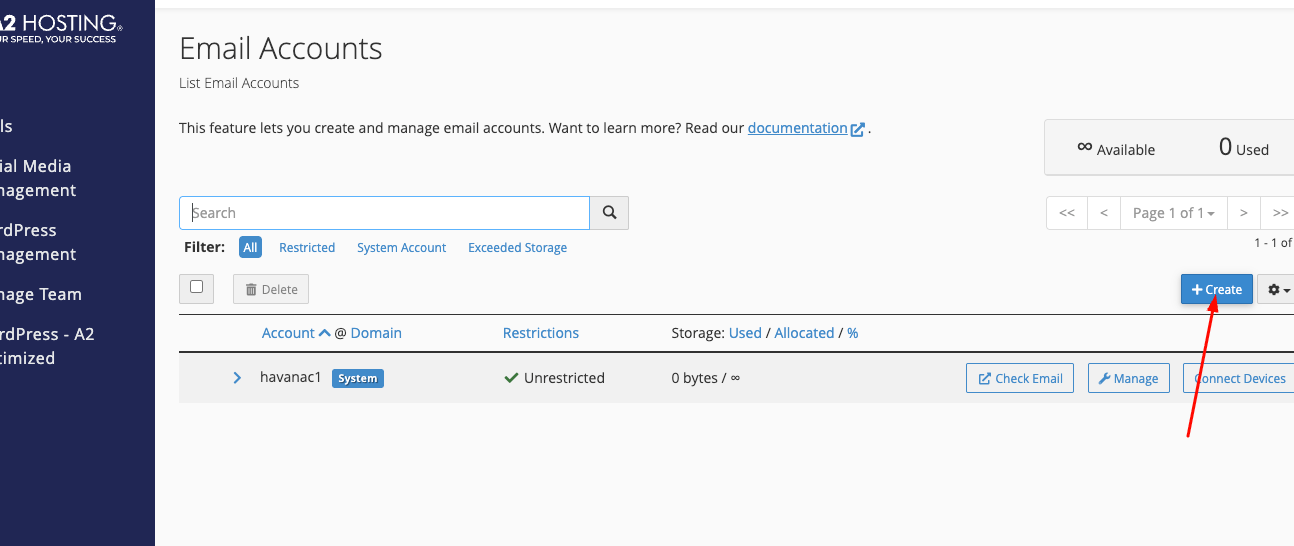Click into the Search input field
This screenshot has height=546, width=1294.
pyautogui.click(x=385, y=213)
